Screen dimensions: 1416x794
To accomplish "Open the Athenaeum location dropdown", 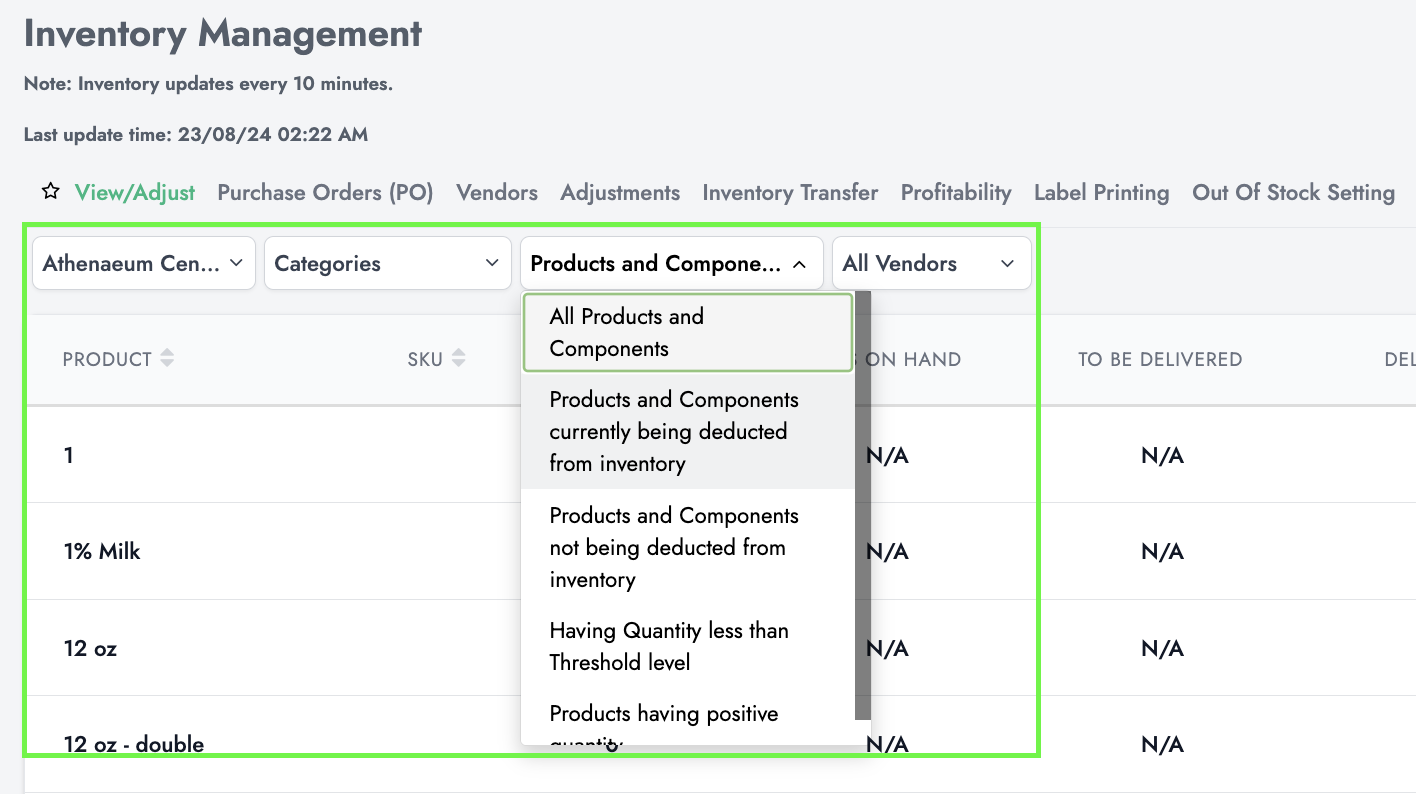I will pos(144,264).
